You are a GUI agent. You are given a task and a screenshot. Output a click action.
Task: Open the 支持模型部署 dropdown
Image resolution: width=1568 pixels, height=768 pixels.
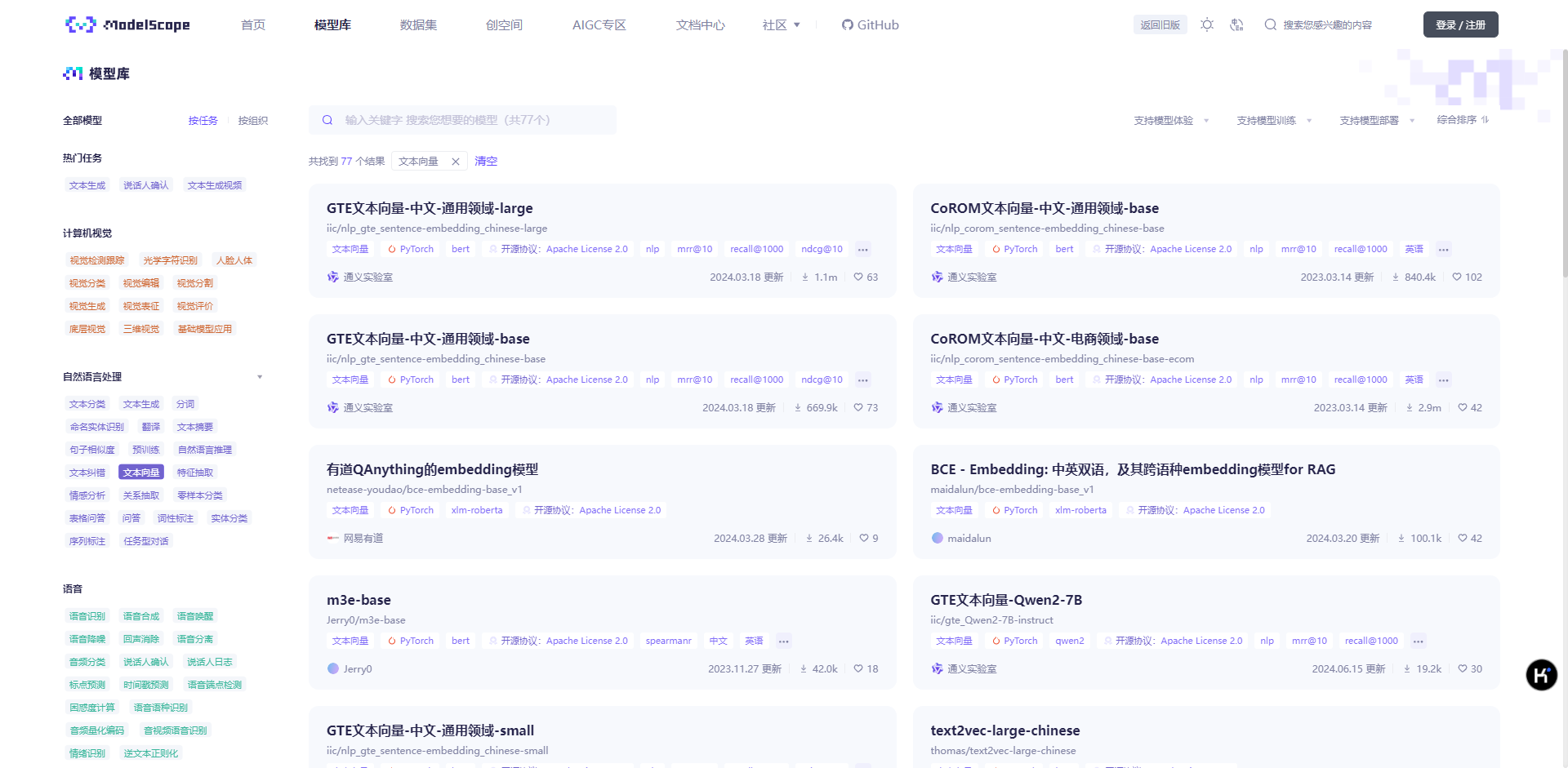tap(1377, 121)
